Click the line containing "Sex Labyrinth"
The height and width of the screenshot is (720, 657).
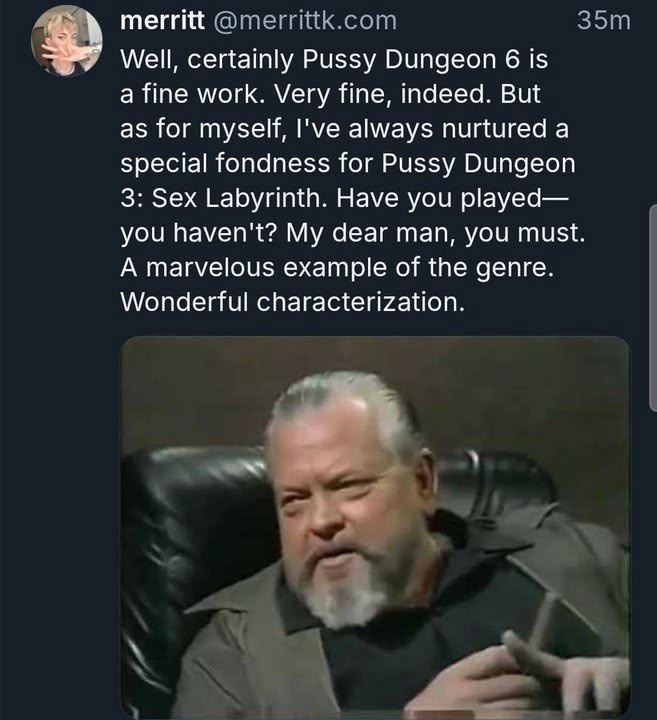tap(343, 199)
